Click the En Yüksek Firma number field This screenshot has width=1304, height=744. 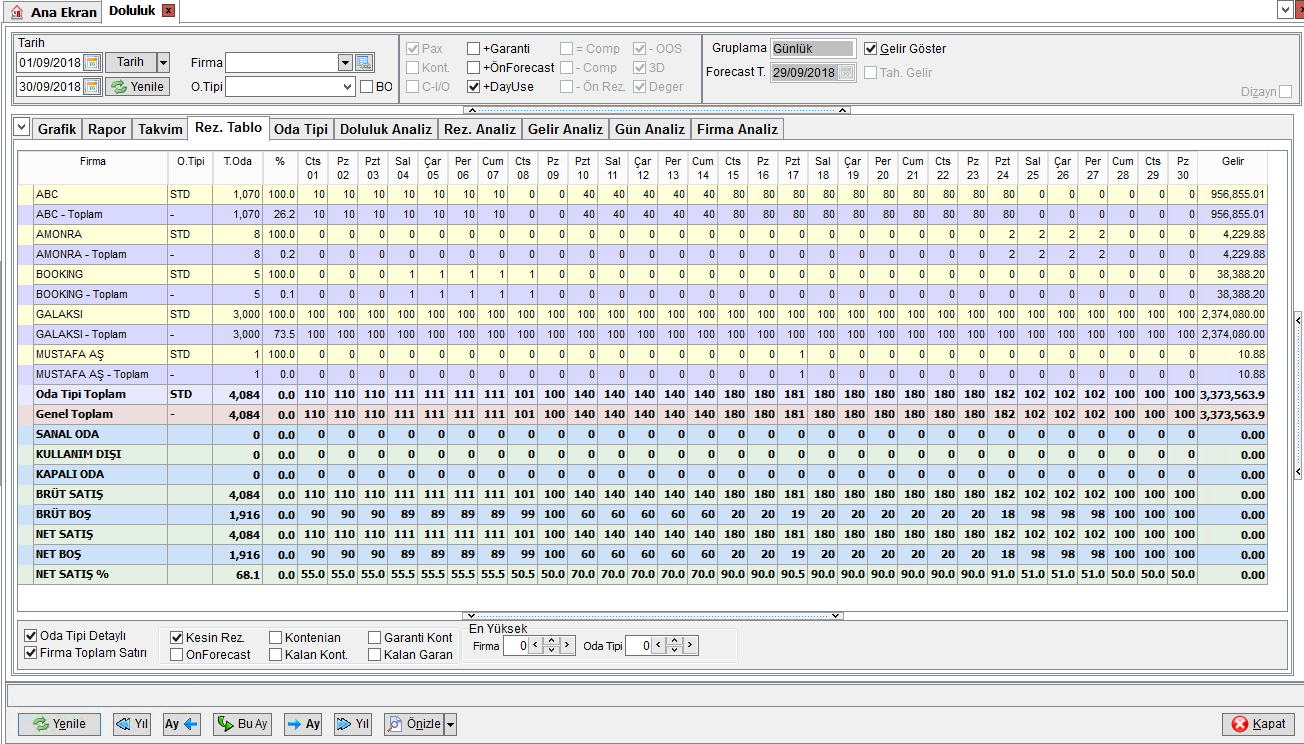point(516,645)
